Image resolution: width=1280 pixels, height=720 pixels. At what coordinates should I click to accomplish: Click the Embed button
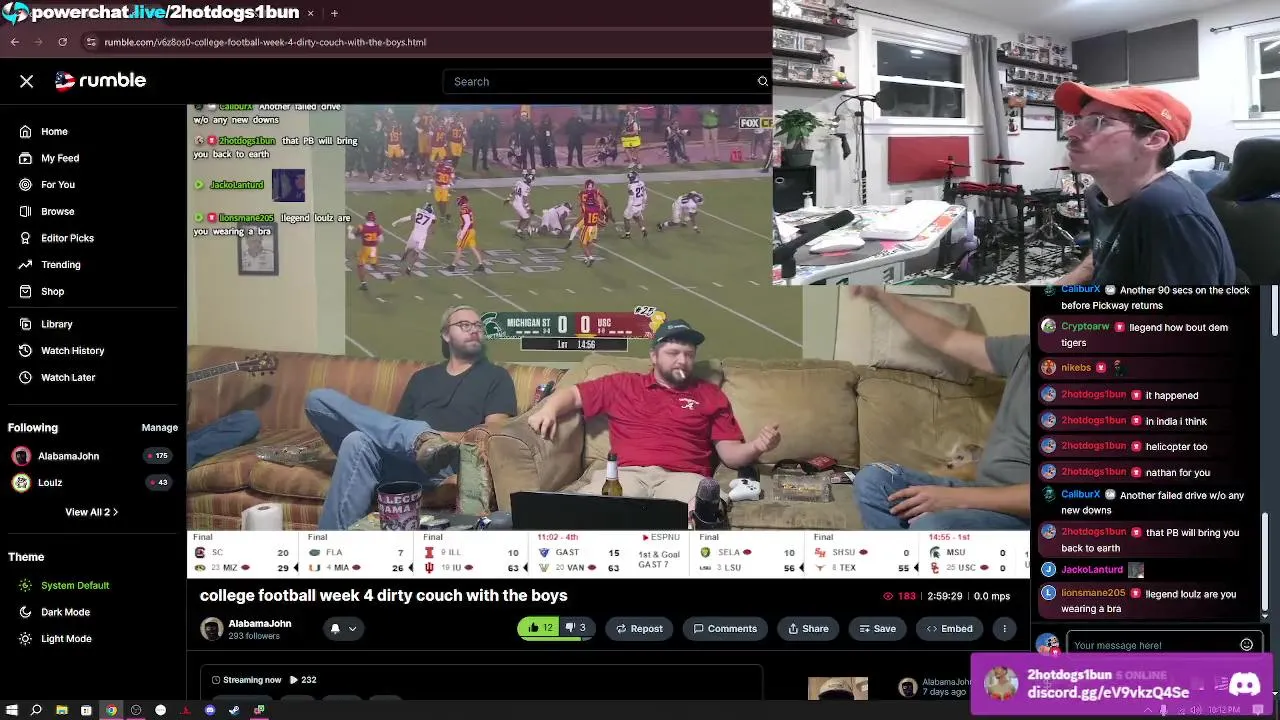949,628
